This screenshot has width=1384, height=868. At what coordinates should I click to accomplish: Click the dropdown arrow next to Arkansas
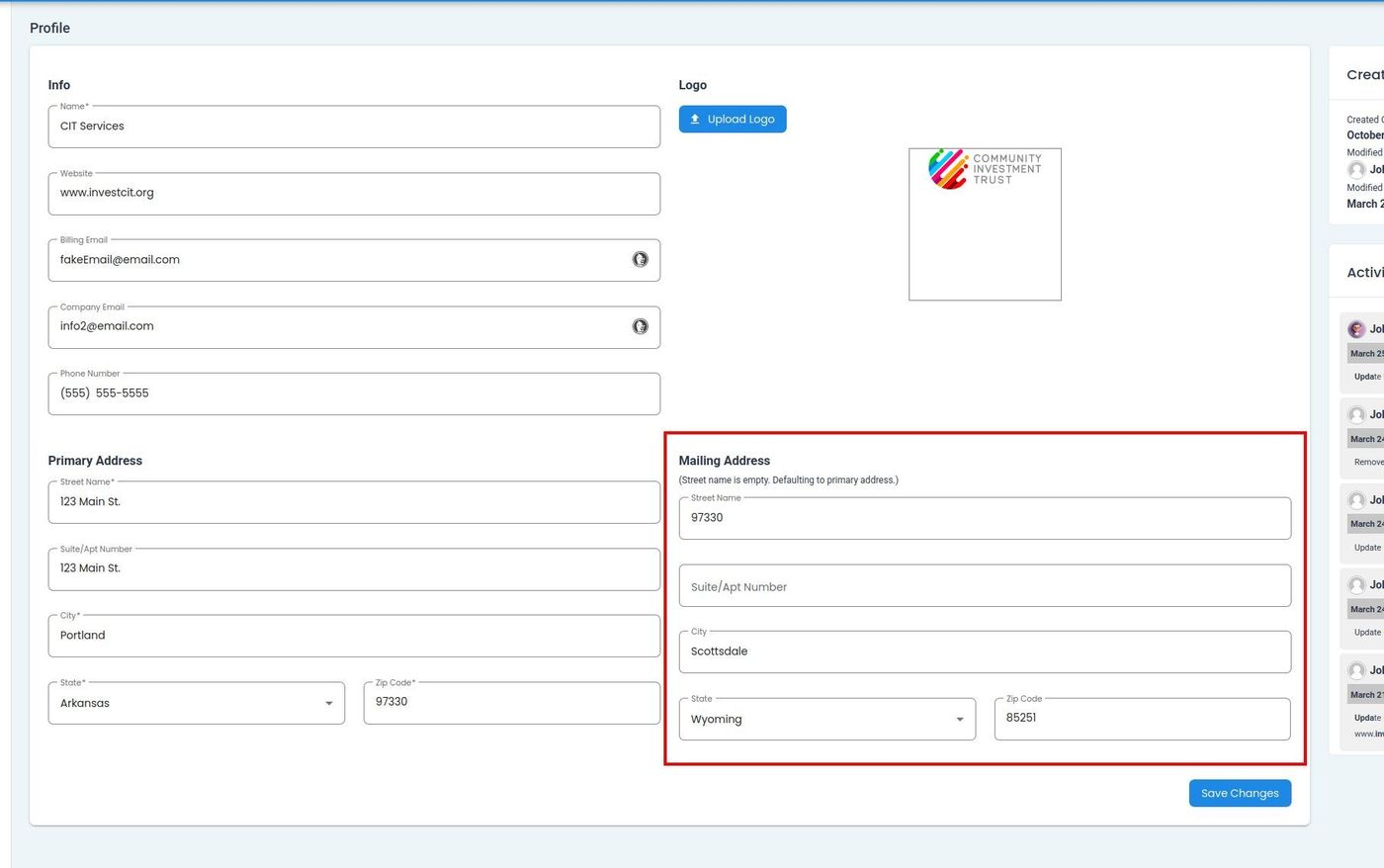tap(328, 704)
